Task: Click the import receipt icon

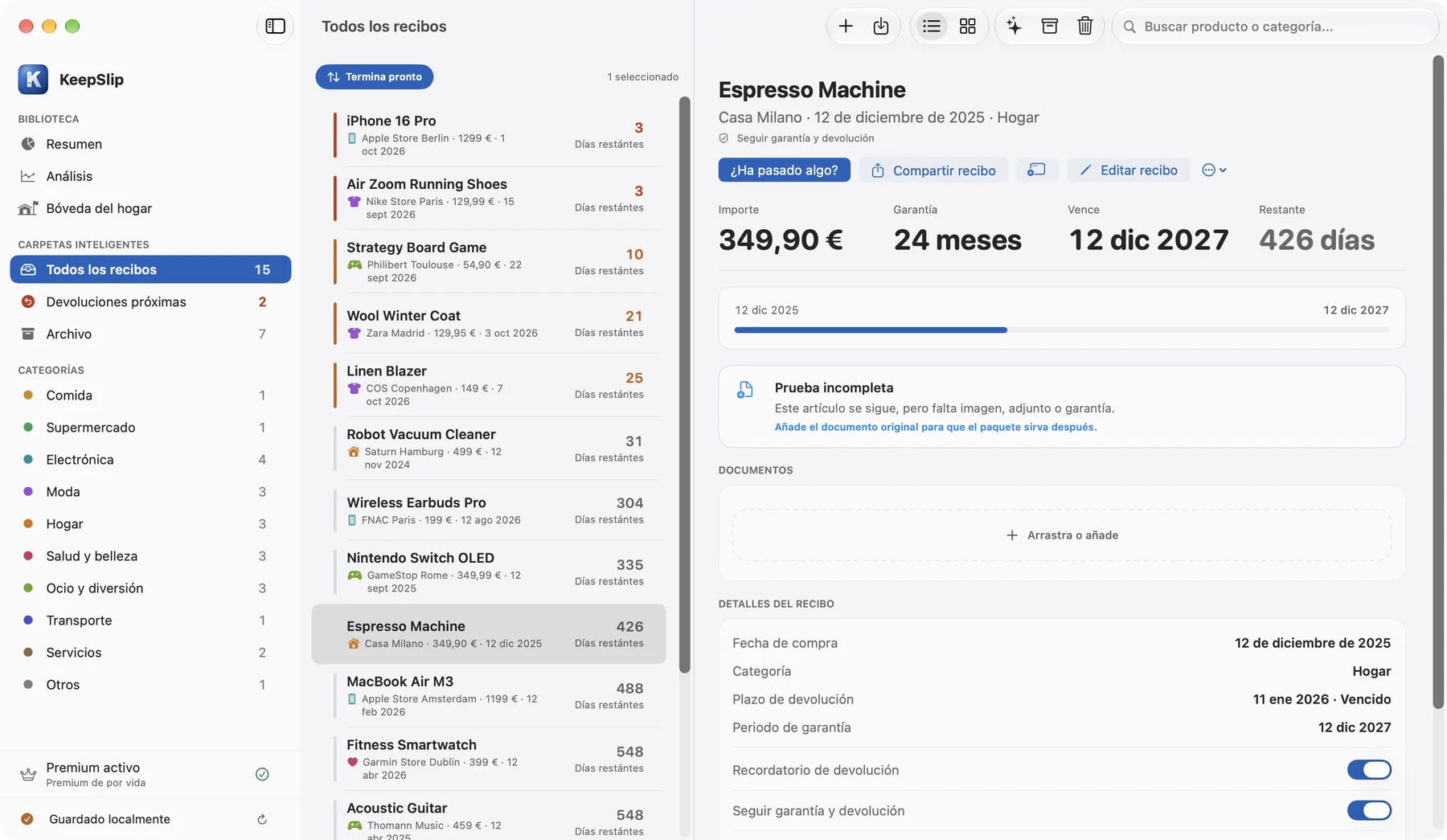Action: 881,27
